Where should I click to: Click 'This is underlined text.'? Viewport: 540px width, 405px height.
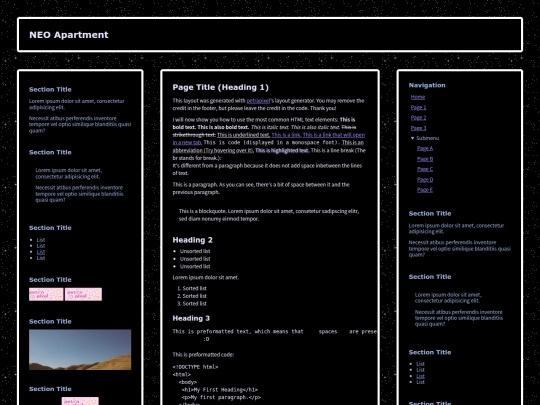coord(243,135)
